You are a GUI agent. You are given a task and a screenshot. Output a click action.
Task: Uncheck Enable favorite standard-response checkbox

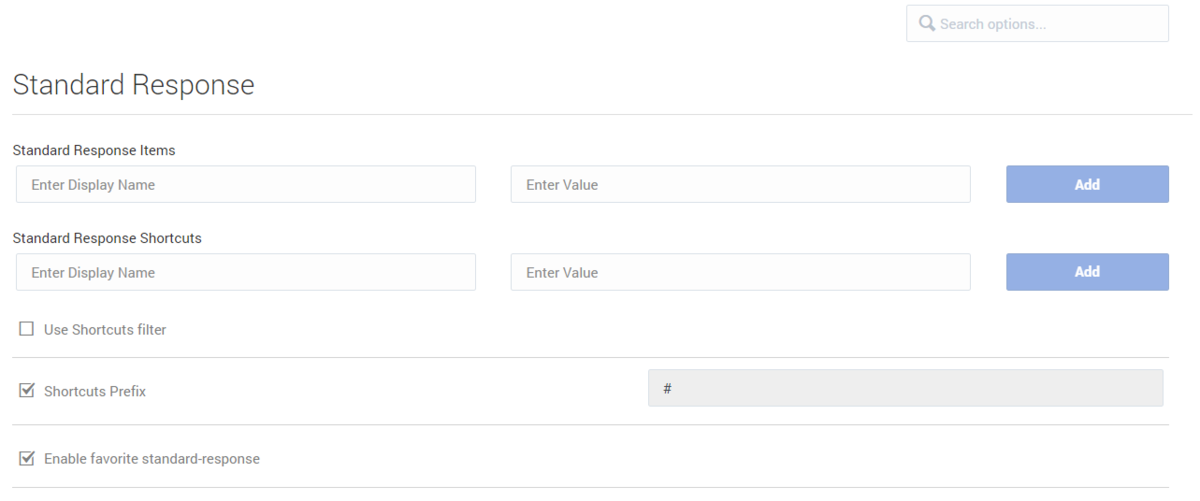(27, 458)
